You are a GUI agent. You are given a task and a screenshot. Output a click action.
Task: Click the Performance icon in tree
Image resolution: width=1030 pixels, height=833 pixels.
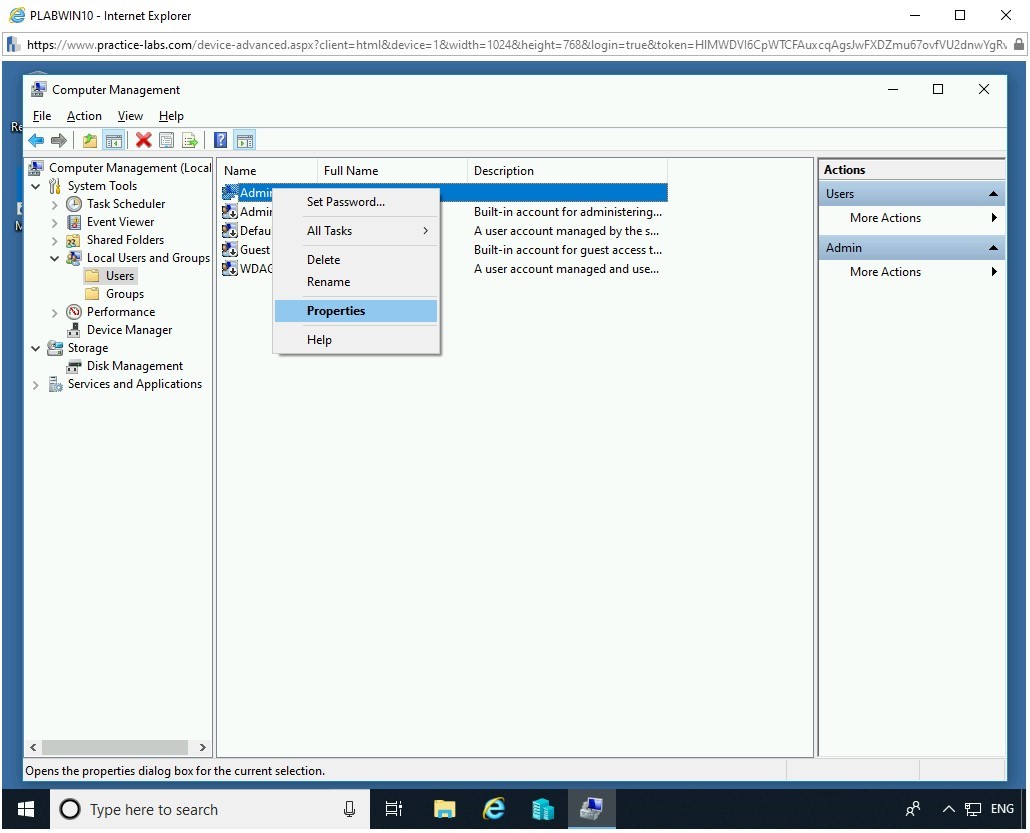74,311
